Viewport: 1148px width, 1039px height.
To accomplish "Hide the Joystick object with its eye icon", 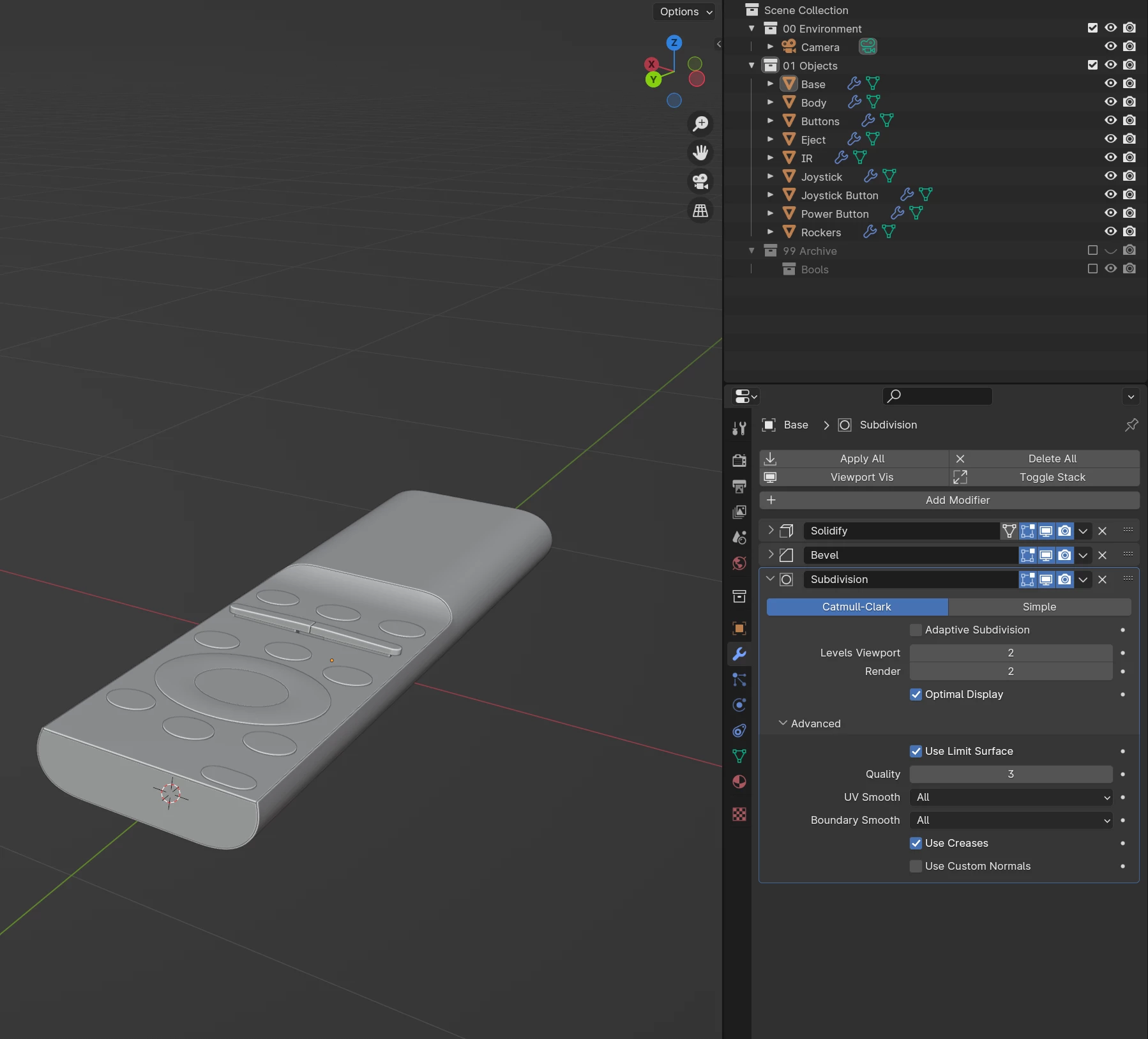I will pyautogui.click(x=1111, y=176).
